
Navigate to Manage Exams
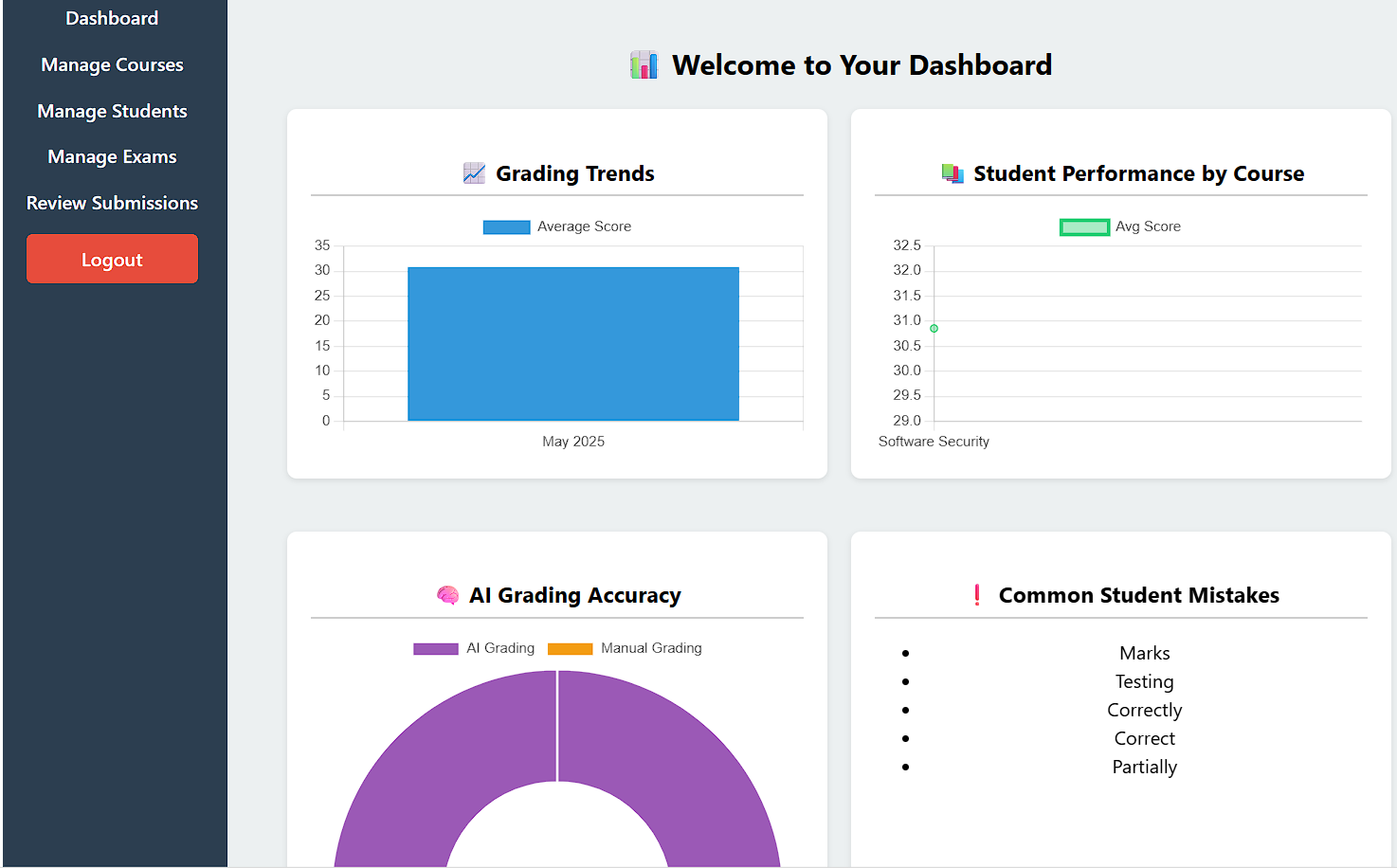coord(112,156)
